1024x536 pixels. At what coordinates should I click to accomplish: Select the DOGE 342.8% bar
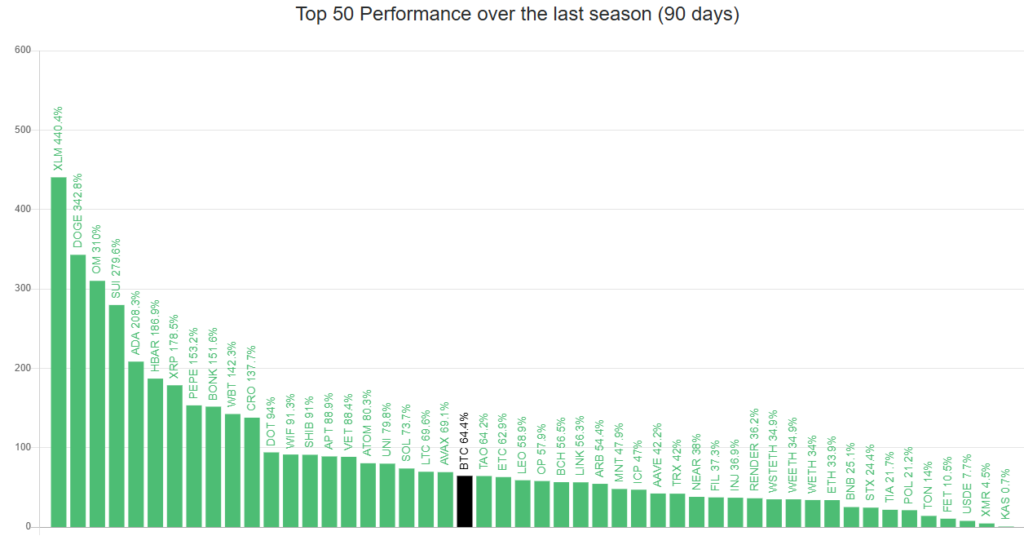coord(77,390)
